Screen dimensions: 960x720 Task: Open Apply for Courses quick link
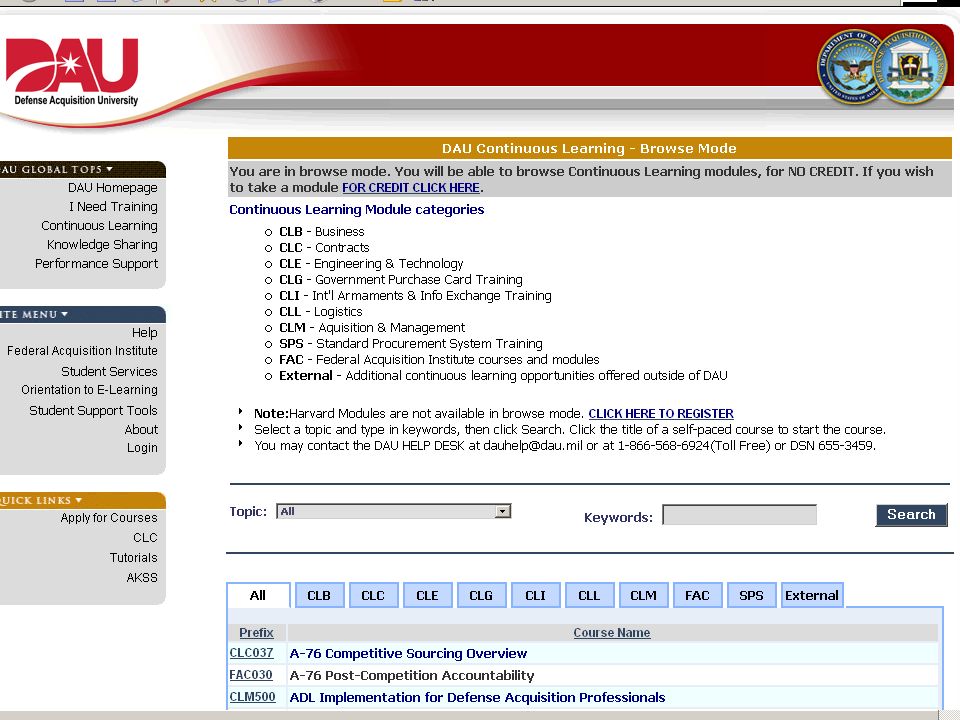pos(109,518)
